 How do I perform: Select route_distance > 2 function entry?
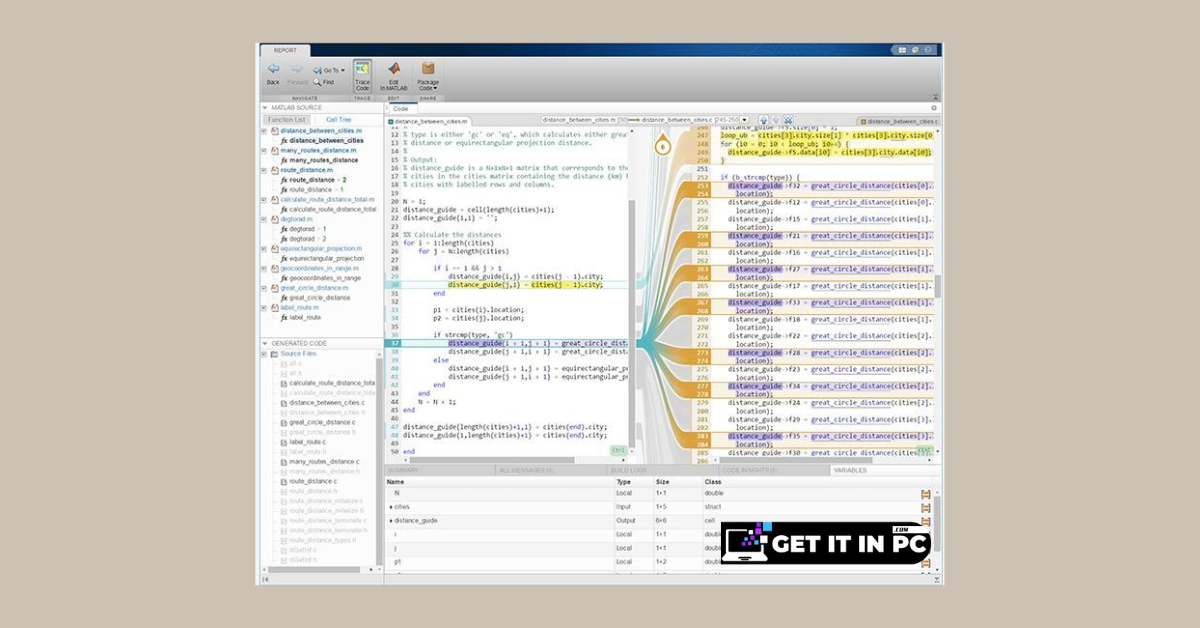click(x=313, y=180)
